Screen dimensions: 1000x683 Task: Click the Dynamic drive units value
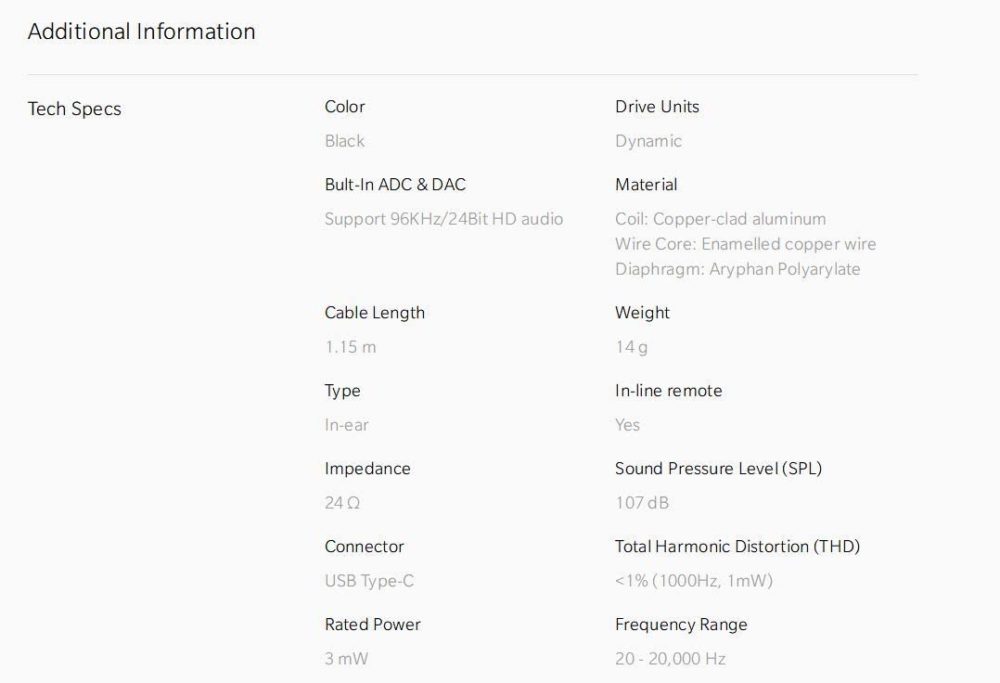[648, 141]
